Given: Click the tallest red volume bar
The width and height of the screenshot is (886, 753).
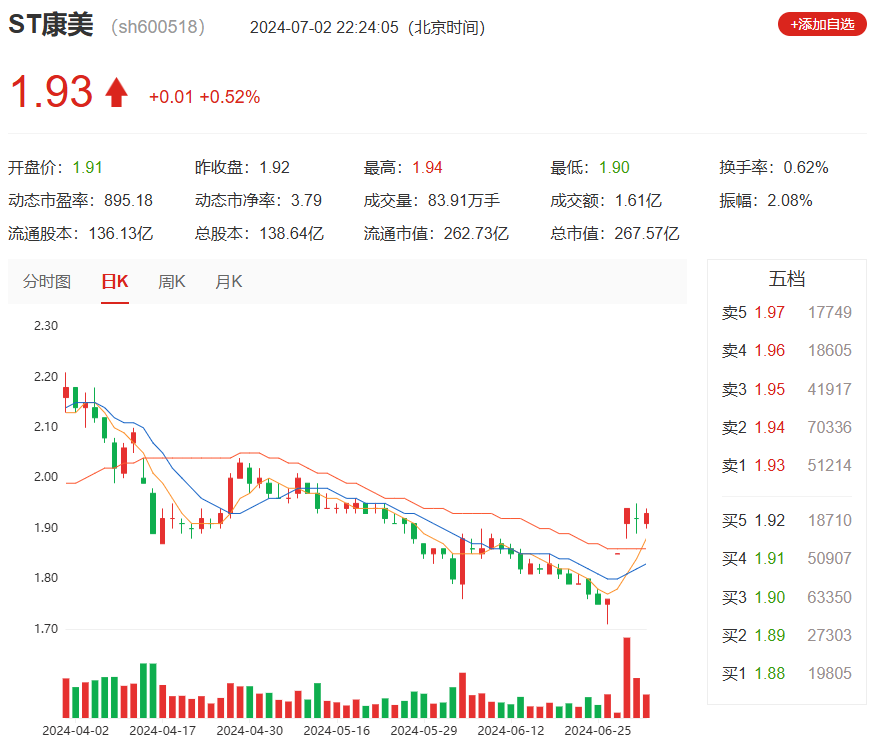Looking at the screenshot, I should tap(627, 677).
